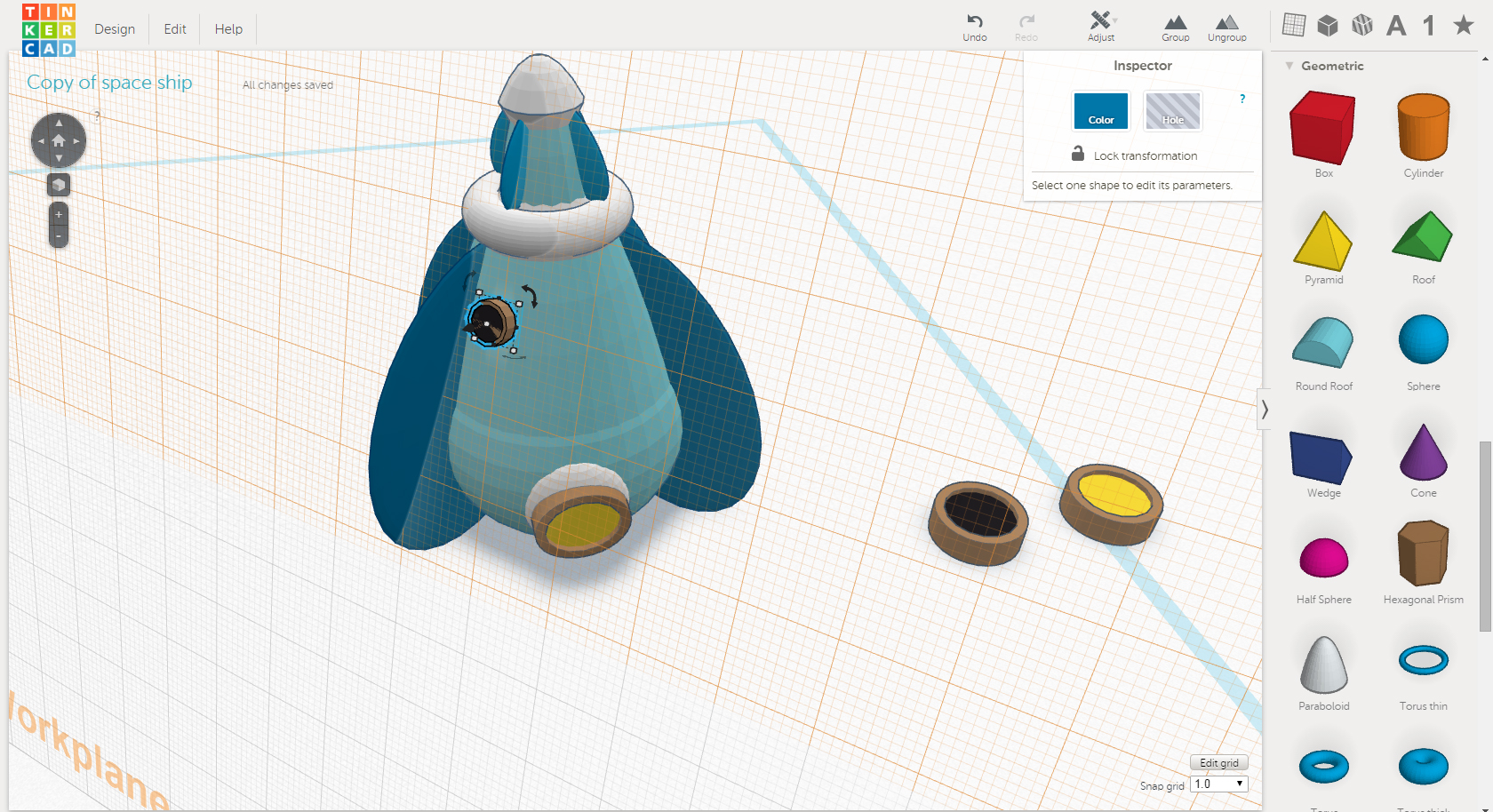Pick the red Box shape

[1323, 130]
